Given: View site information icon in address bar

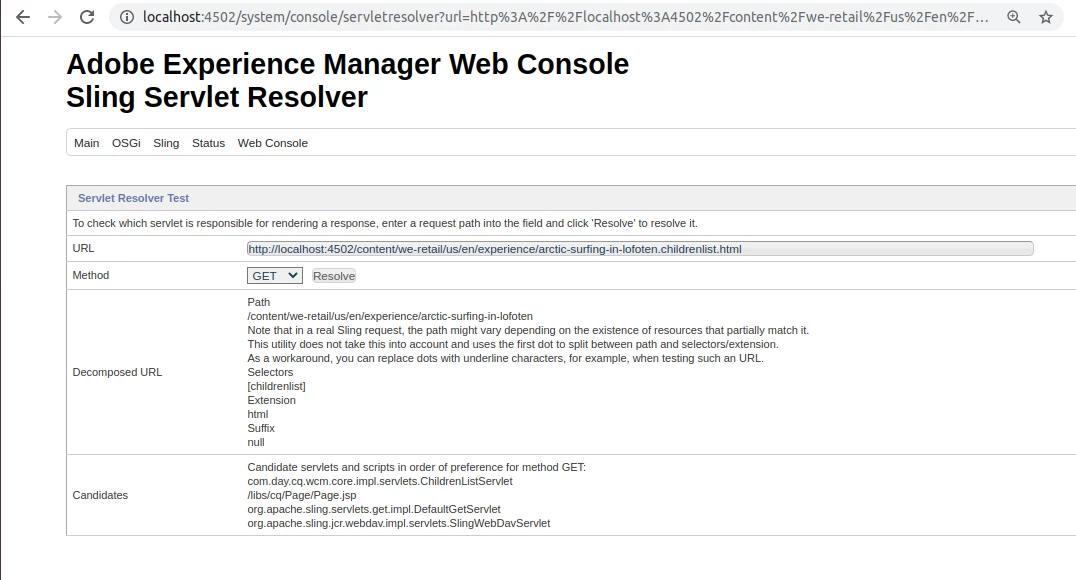Looking at the screenshot, I should (127, 17).
